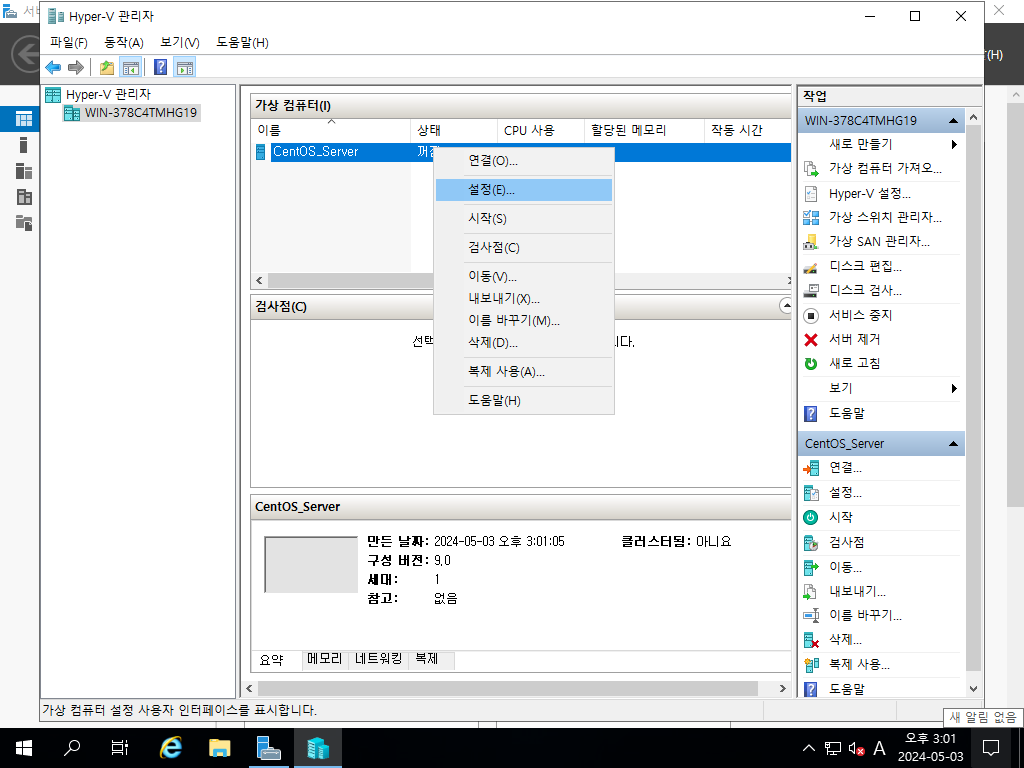1024x768 pixels.
Task: Click the CentOS_Server VM thumbnail preview
Action: [311, 565]
